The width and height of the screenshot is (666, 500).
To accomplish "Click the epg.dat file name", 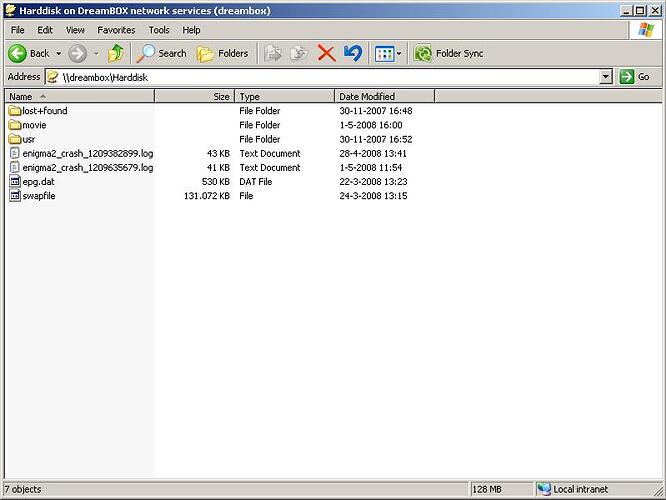I will (x=38, y=182).
